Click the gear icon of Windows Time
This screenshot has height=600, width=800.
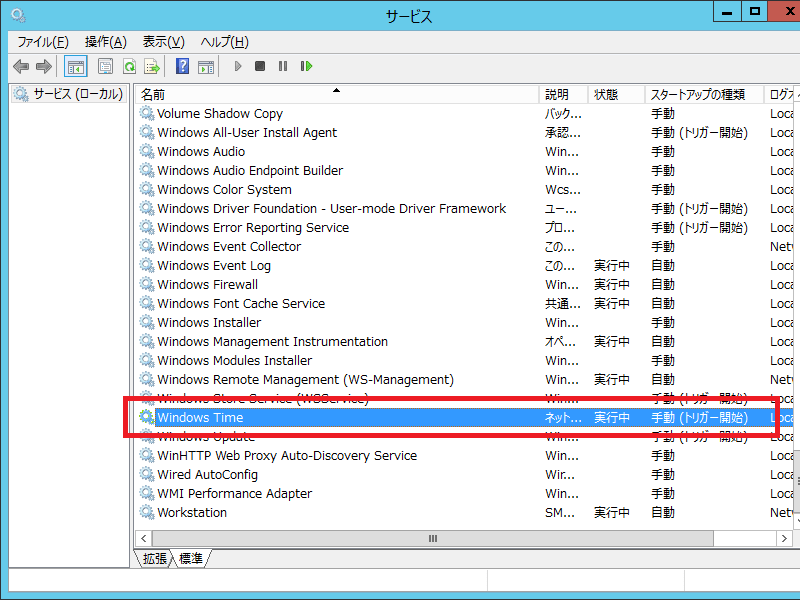tap(147, 417)
